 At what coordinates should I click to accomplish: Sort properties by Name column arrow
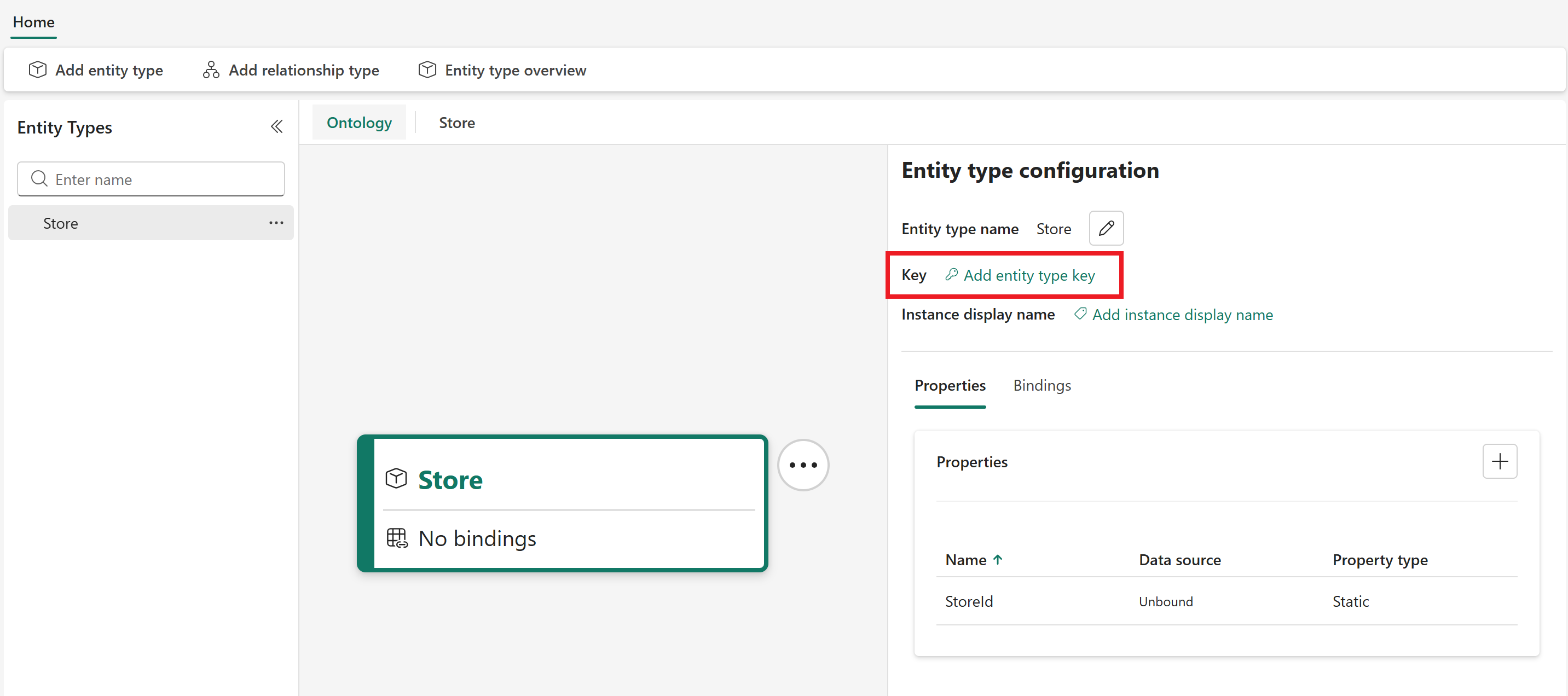tap(998, 560)
